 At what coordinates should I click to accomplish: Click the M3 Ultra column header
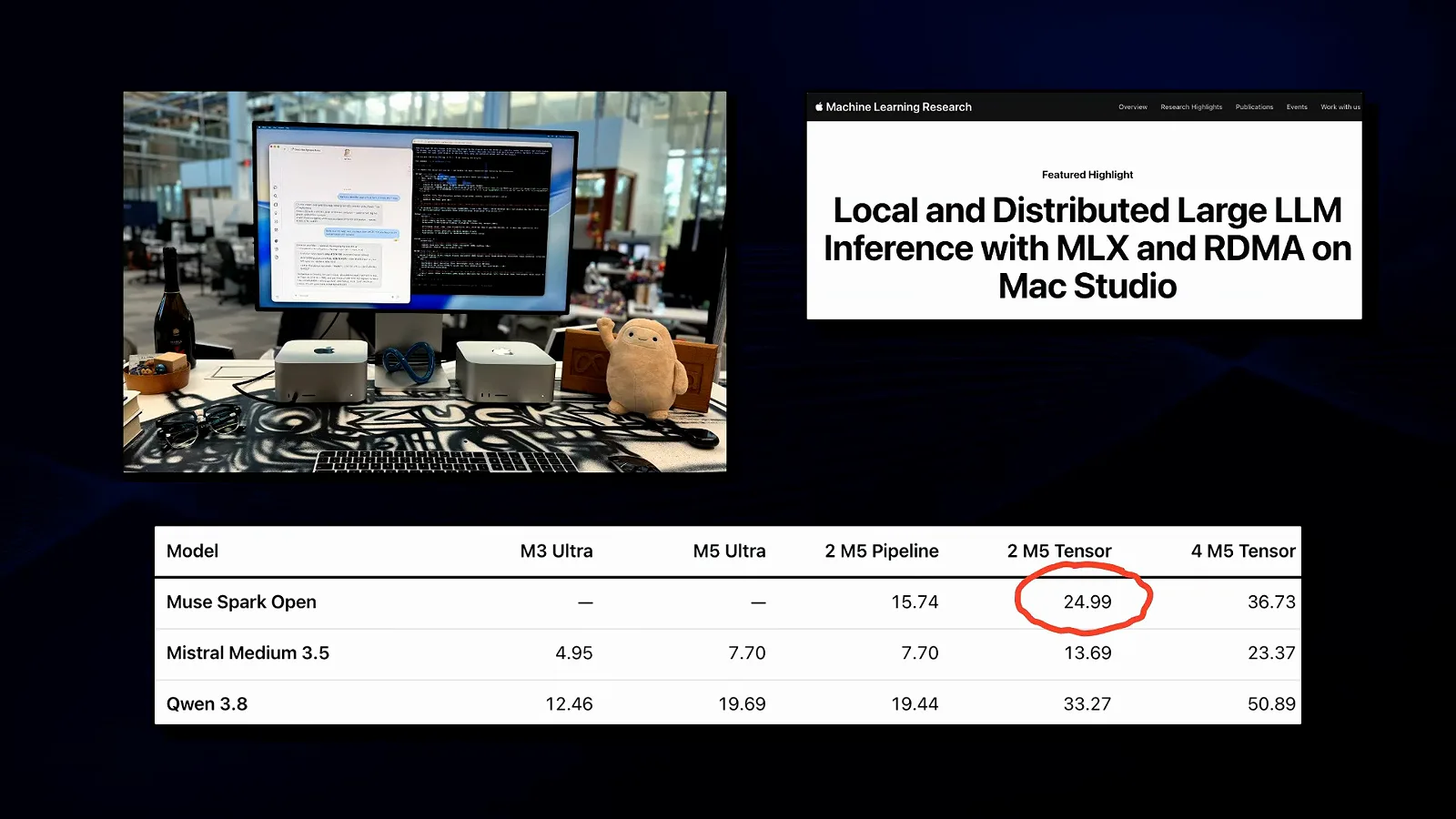click(x=556, y=551)
